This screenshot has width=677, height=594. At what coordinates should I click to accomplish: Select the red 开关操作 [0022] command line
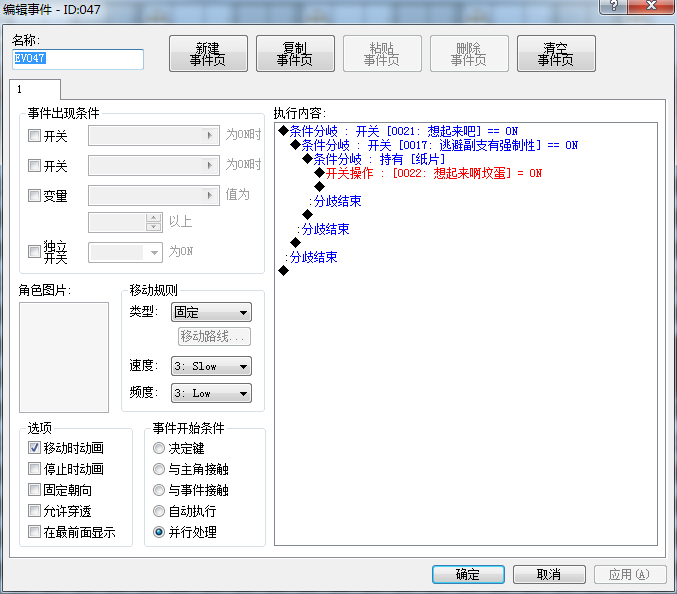tap(428, 173)
